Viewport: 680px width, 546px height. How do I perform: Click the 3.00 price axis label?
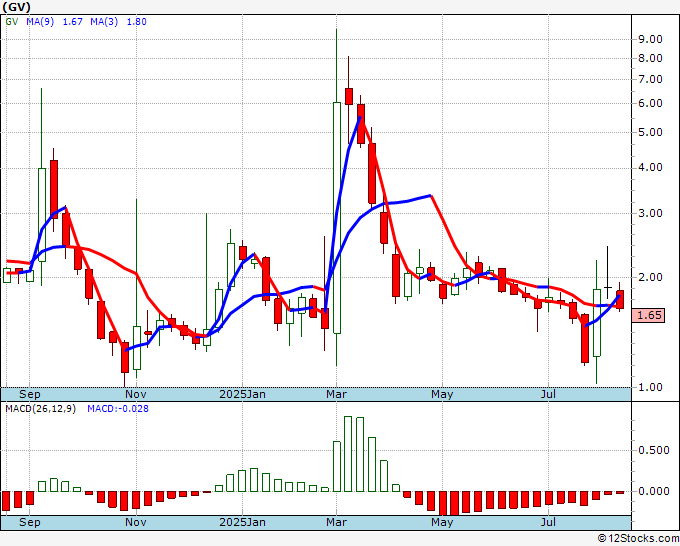tap(651, 213)
